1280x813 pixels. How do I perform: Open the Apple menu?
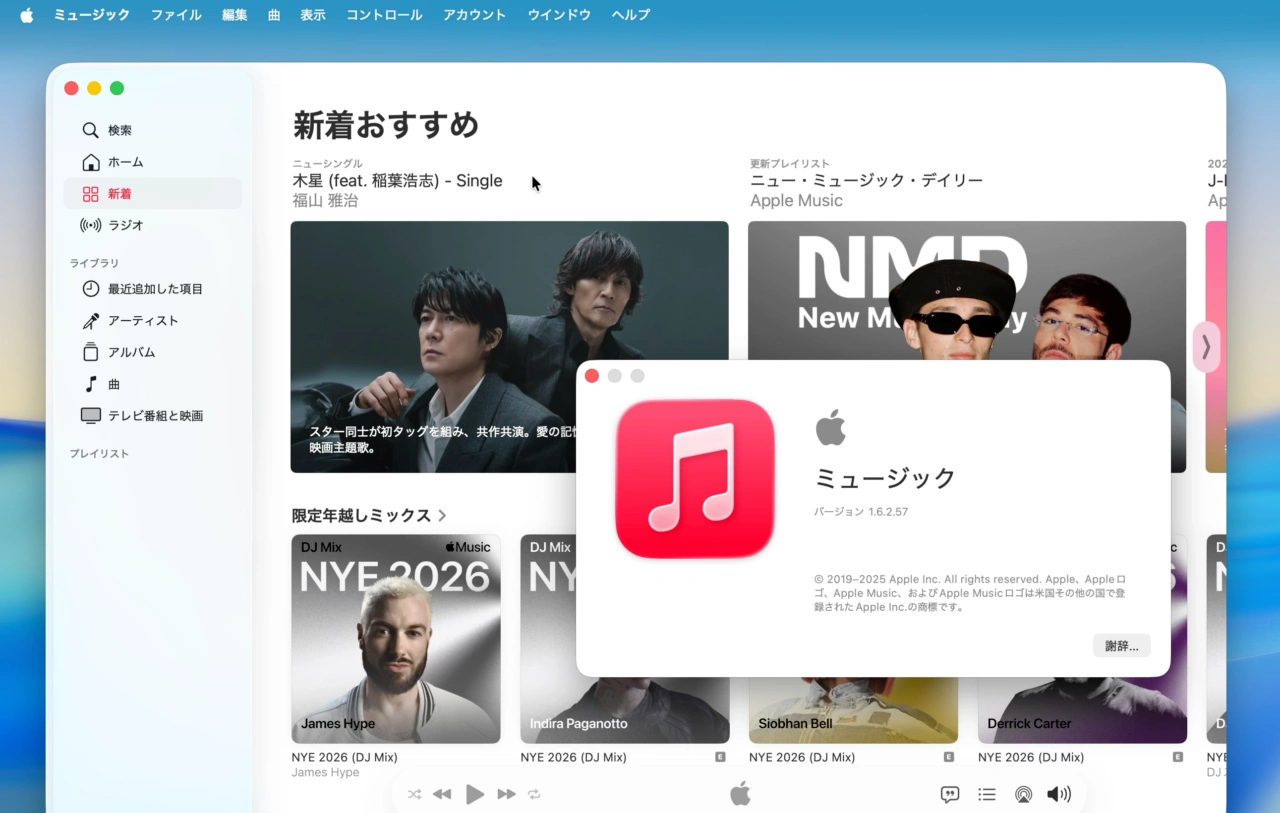25,14
